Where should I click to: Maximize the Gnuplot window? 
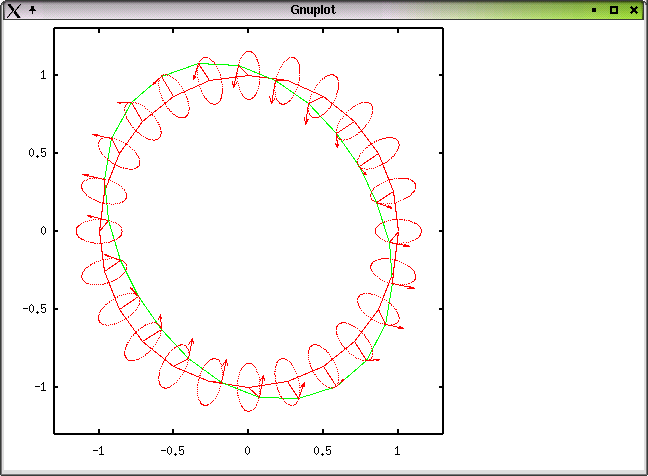pyautogui.click(x=614, y=9)
